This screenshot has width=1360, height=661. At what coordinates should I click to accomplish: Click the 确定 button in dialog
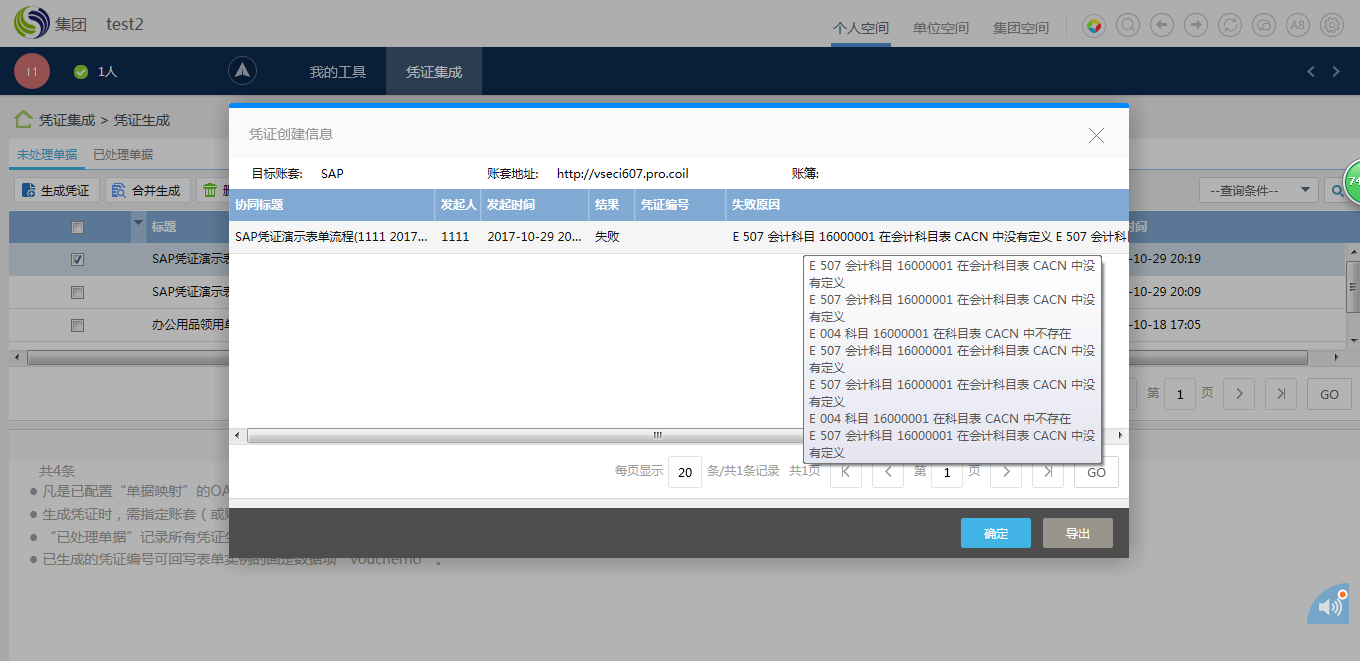996,533
